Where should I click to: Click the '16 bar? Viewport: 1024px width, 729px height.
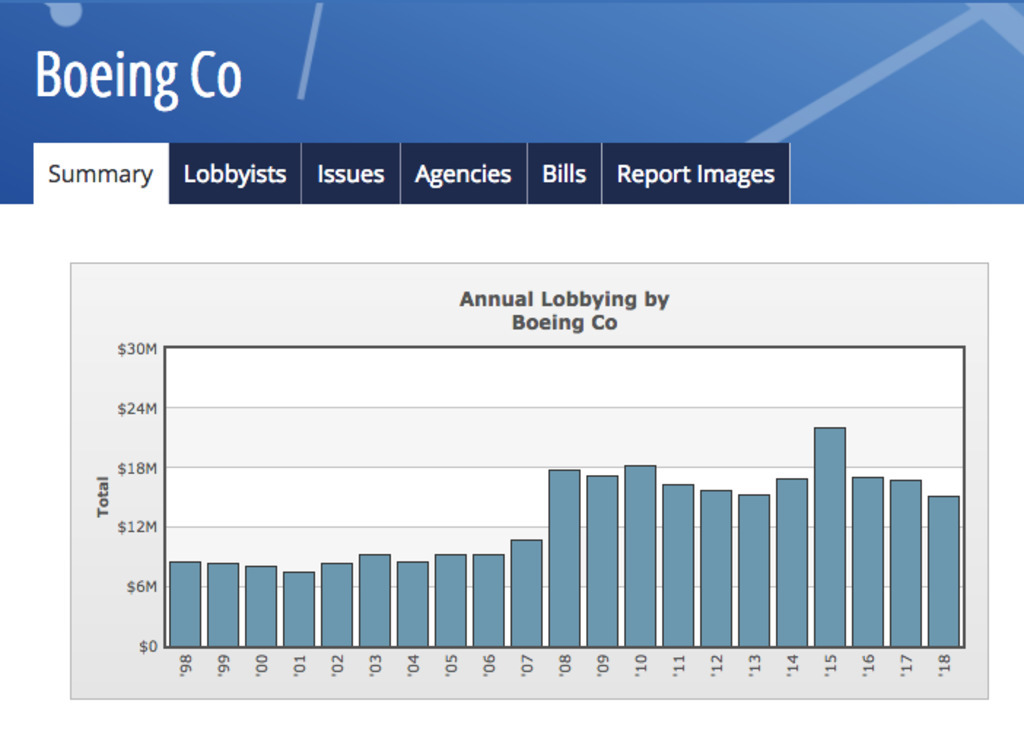tap(868, 562)
